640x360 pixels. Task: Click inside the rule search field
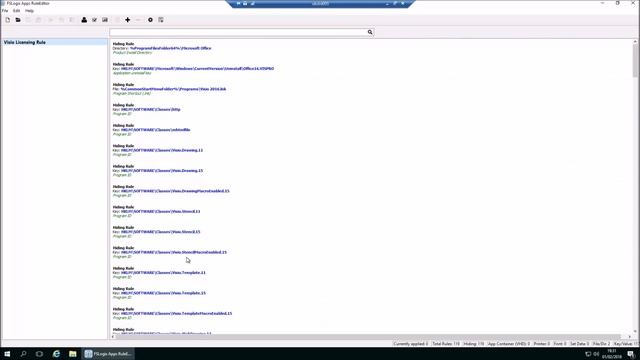(238, 32)
